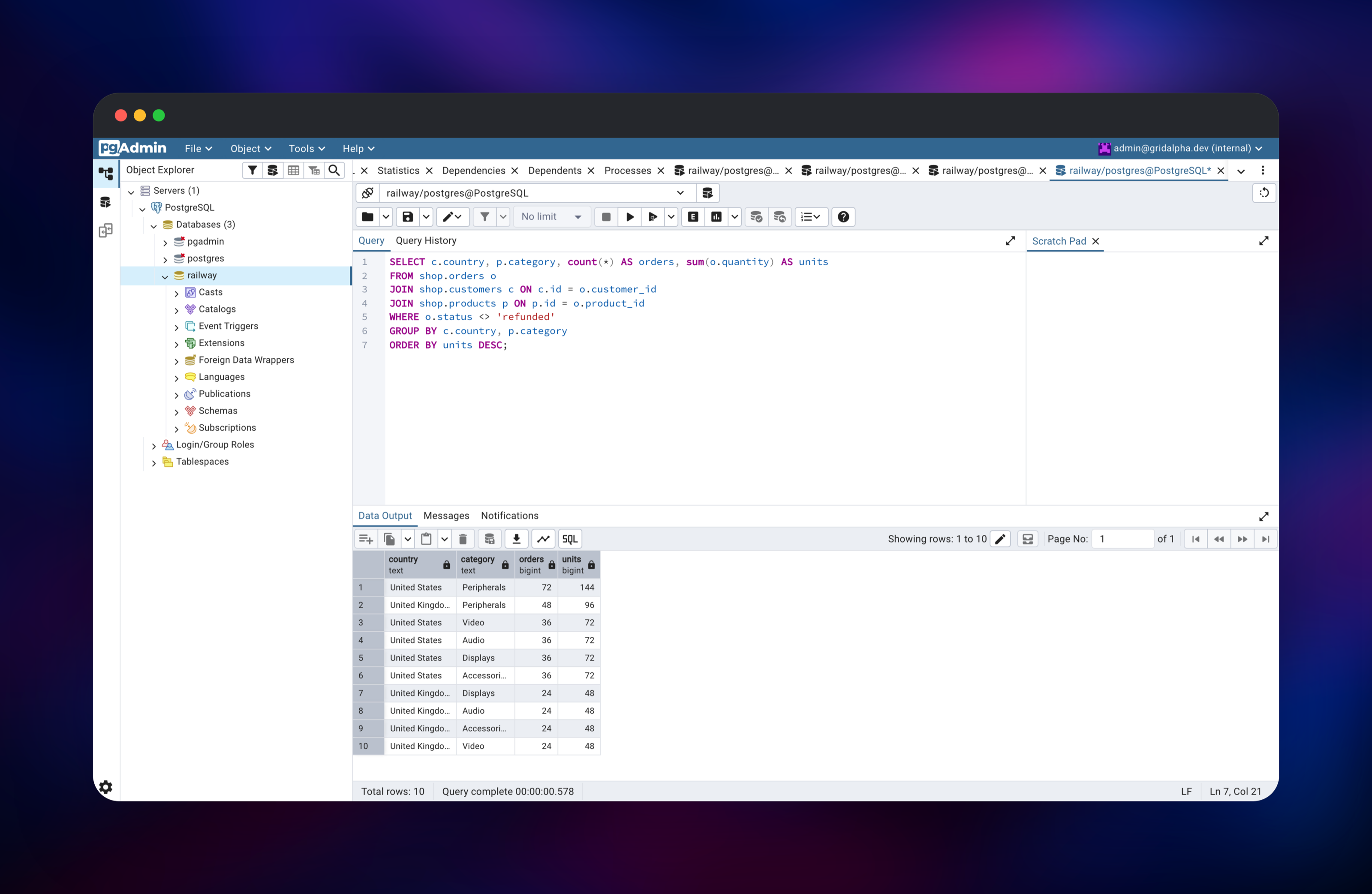Open the Object menu
1372x894 pixels.
click(x=251, y=149)
